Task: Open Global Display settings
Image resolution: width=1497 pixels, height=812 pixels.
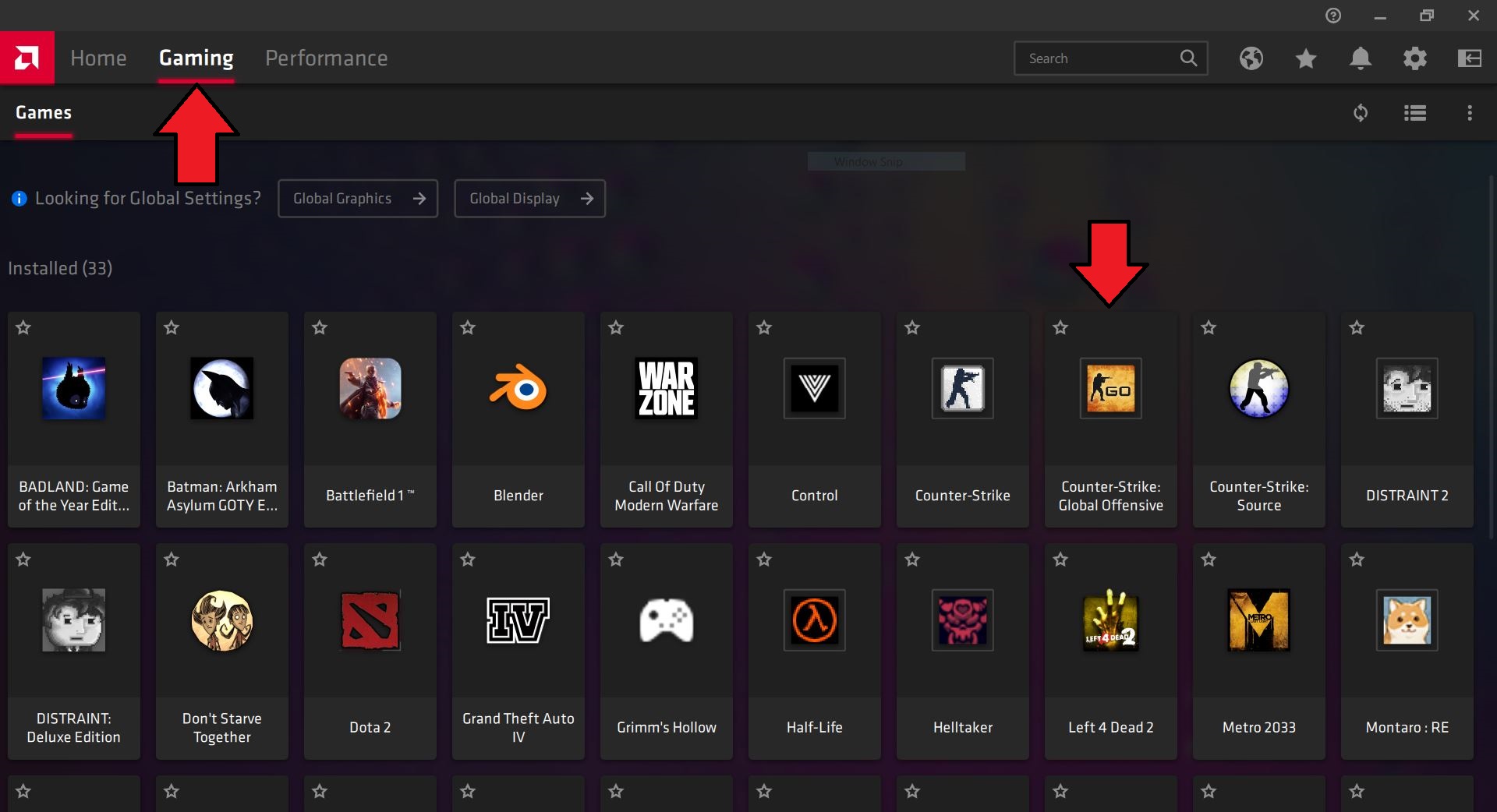Action: [x=530, y=199]
